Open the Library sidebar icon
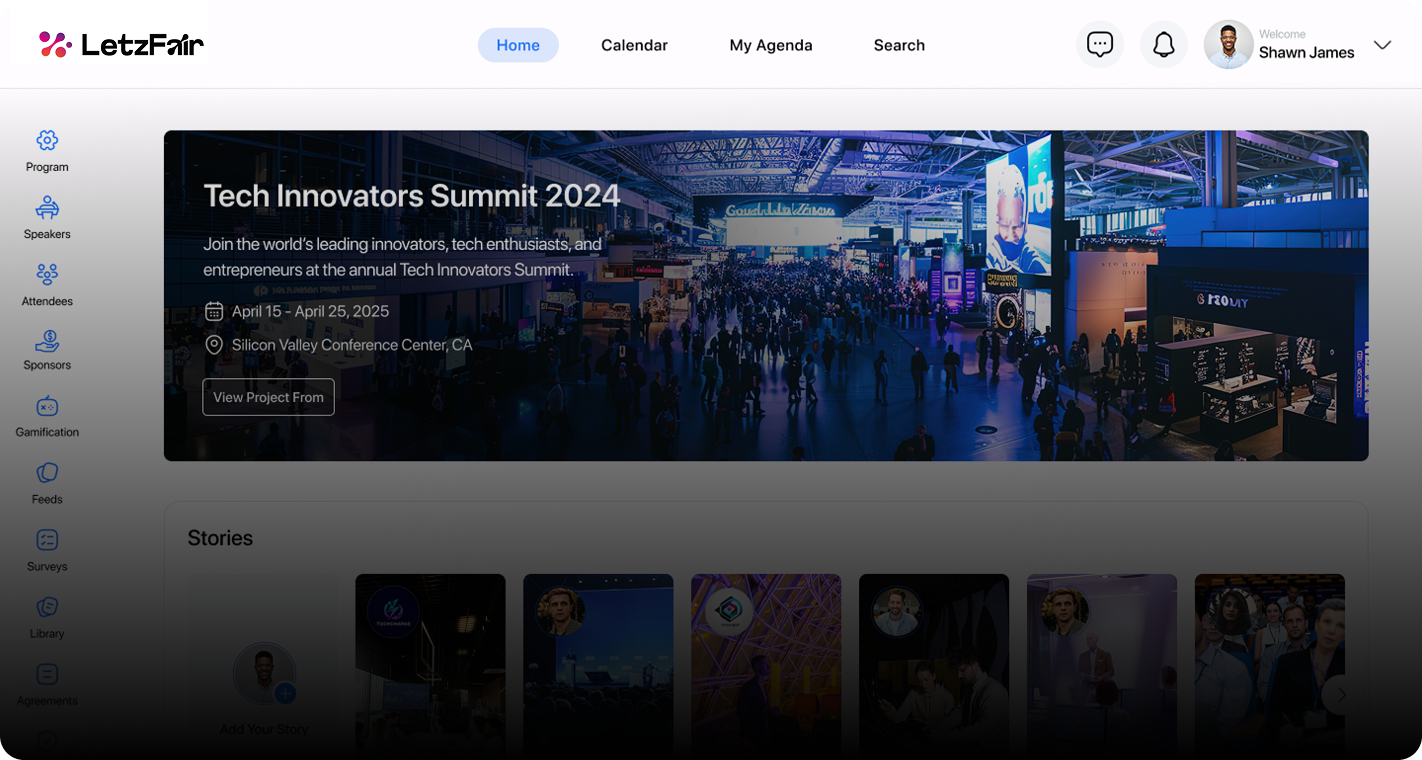Screen dimensions: 1422x760 pyautogui.click(x=47, y=607)
